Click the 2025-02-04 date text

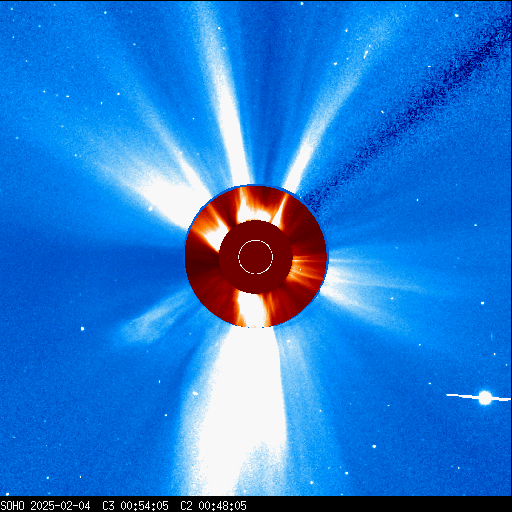(x=60, y=506)
